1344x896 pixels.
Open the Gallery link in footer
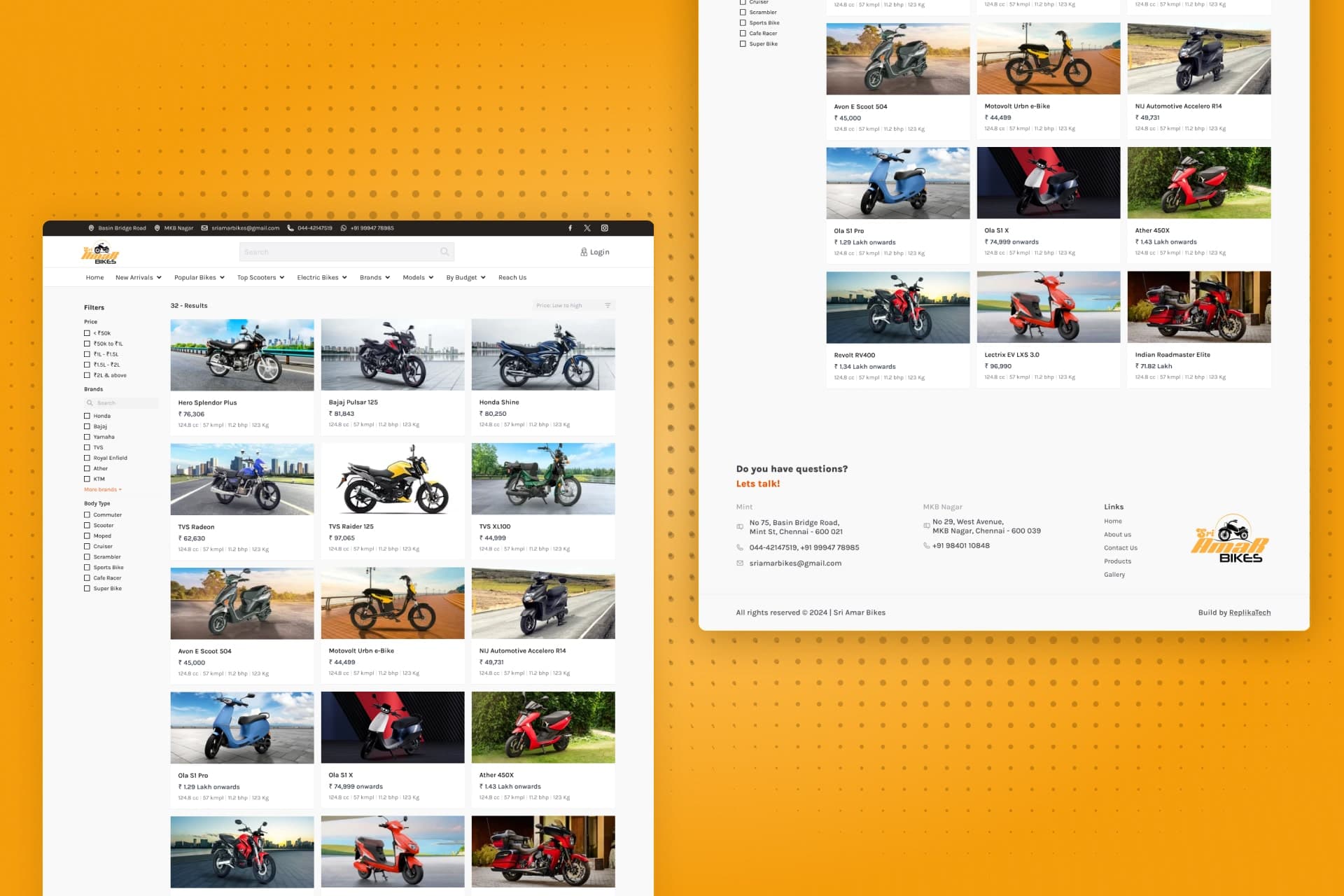click(1114, 575)
